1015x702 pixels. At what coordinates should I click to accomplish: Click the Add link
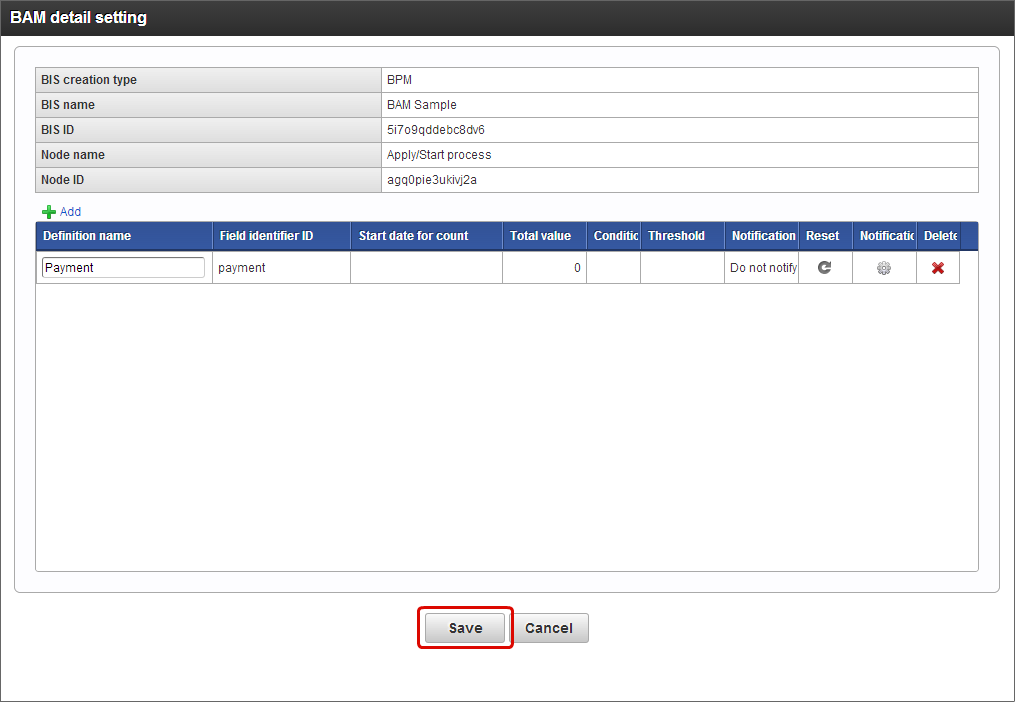point(70,212)
